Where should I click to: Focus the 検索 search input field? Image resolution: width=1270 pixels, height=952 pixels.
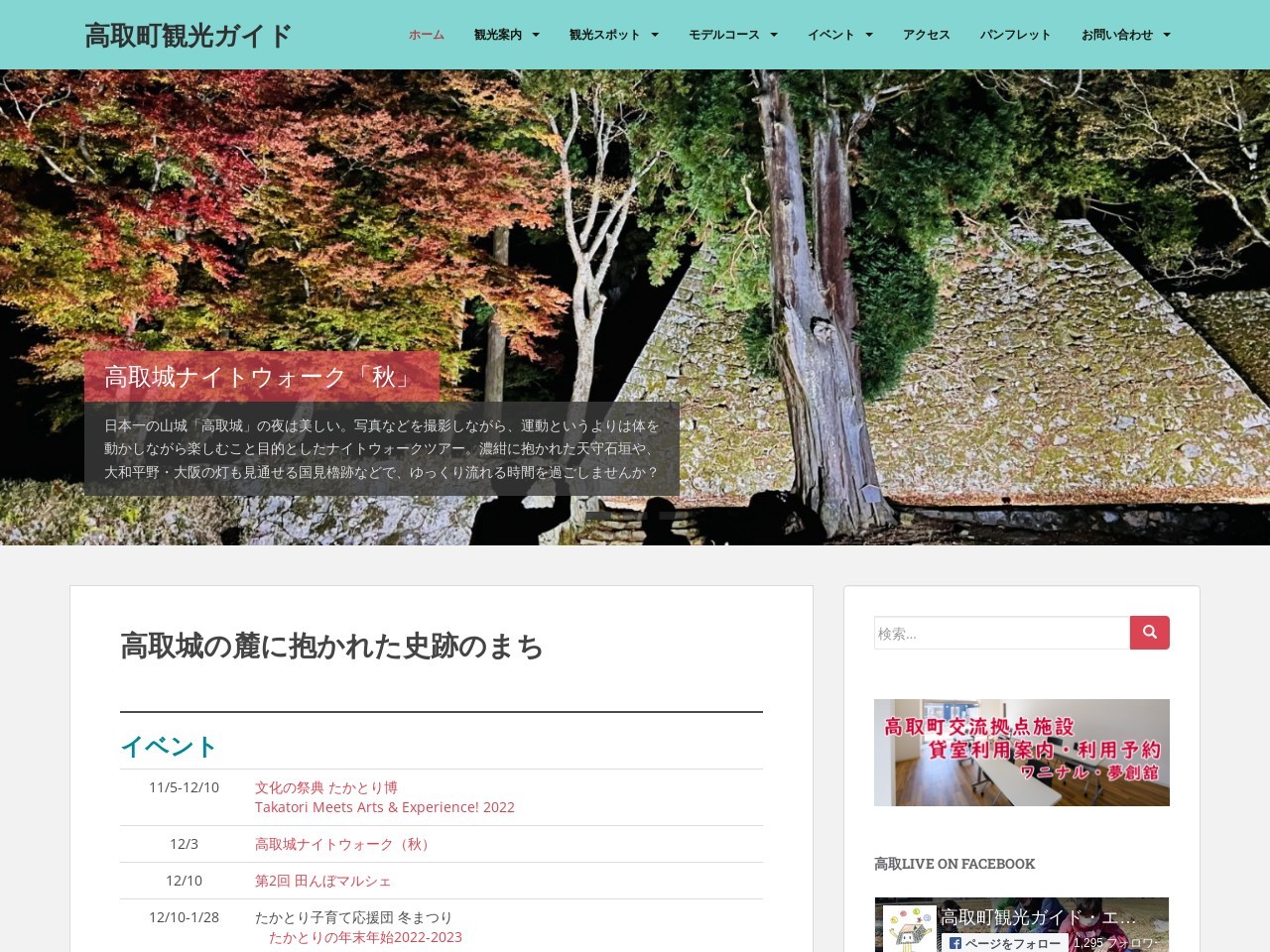pyautogui.click(x=1002, y=633)
